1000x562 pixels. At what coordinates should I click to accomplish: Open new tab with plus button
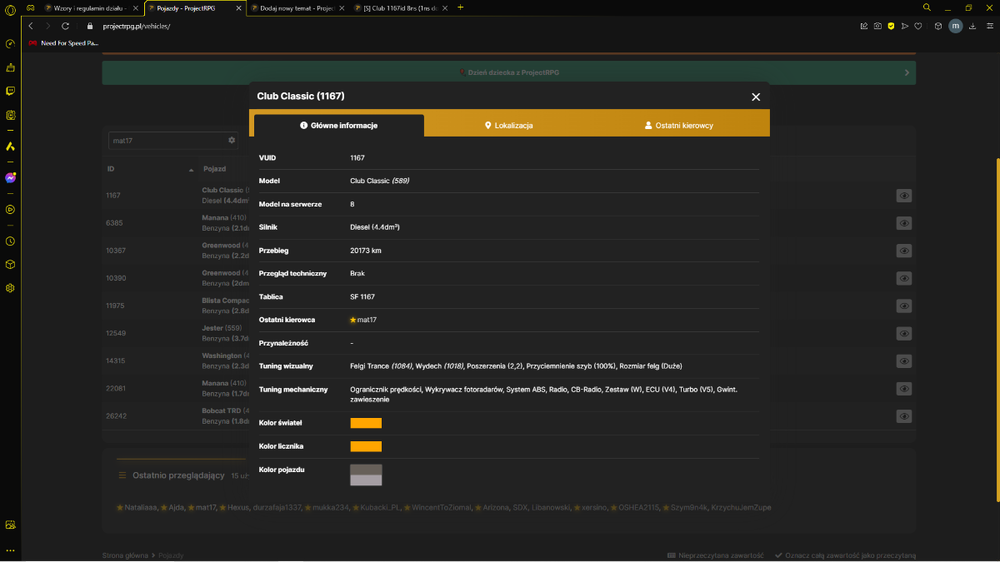(460, 8)
